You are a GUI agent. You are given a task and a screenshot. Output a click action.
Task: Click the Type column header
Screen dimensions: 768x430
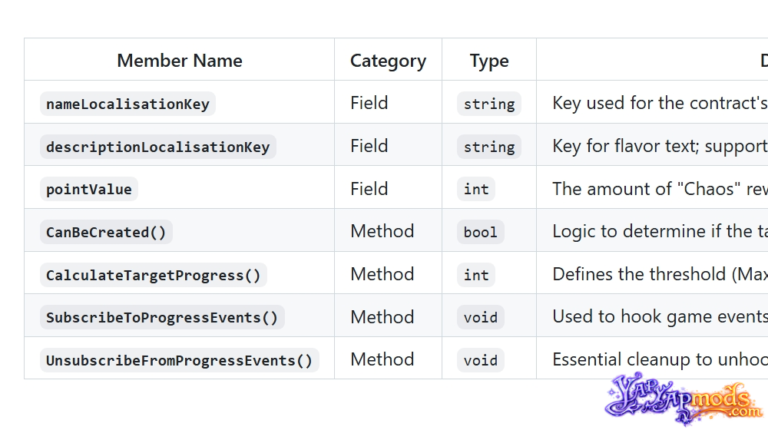[x=489, y=60]
